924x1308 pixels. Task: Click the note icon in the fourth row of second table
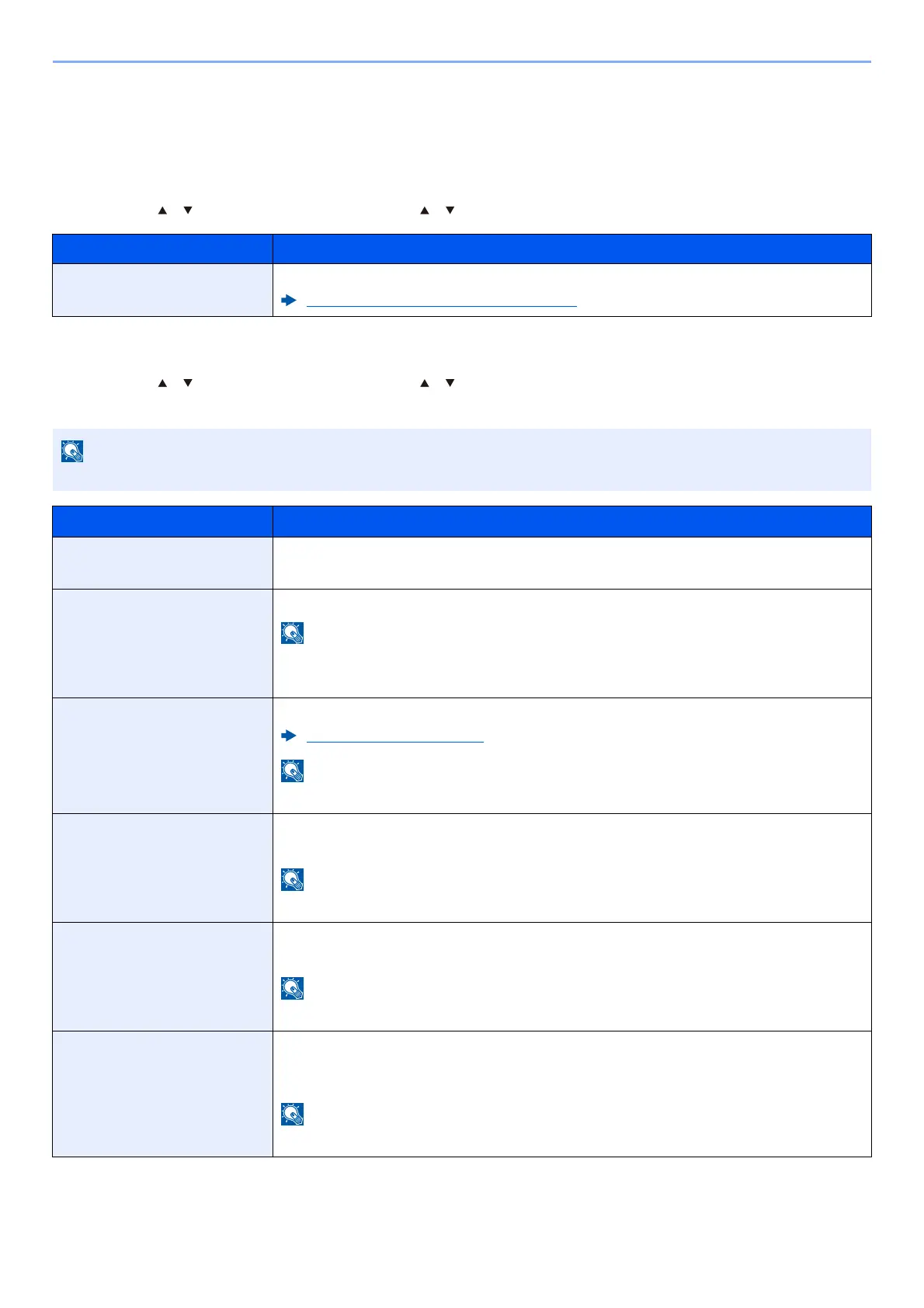click(x=292, y=879)
